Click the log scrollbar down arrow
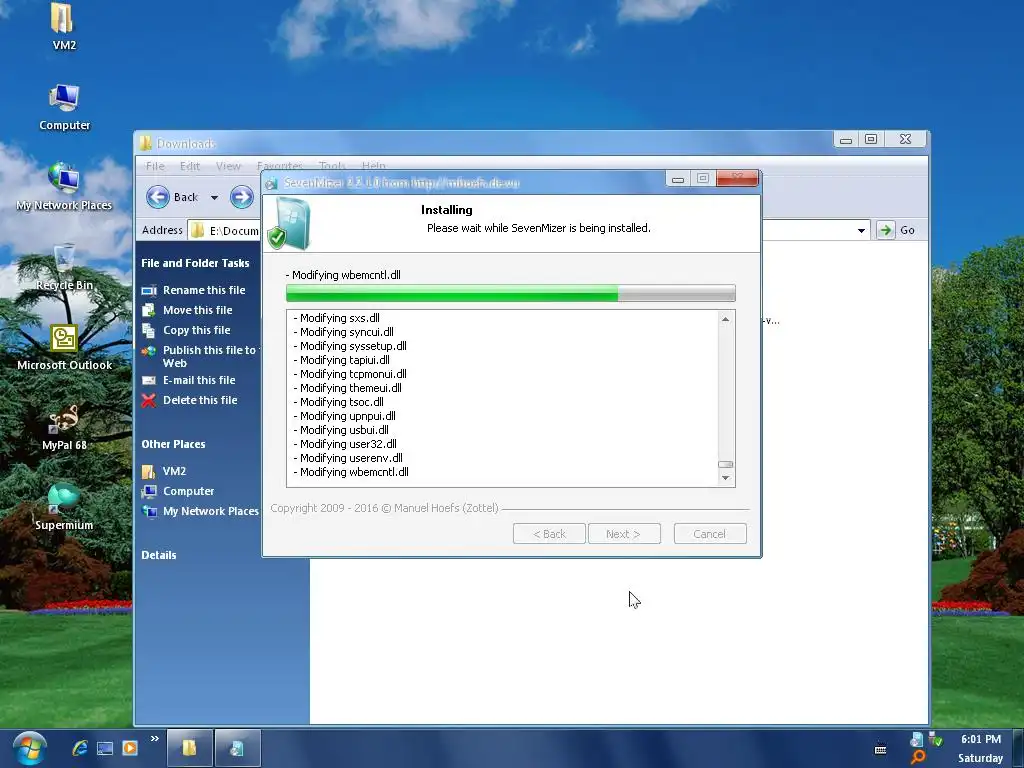This screenshot has height=768, width=1024. click(725, 478)
